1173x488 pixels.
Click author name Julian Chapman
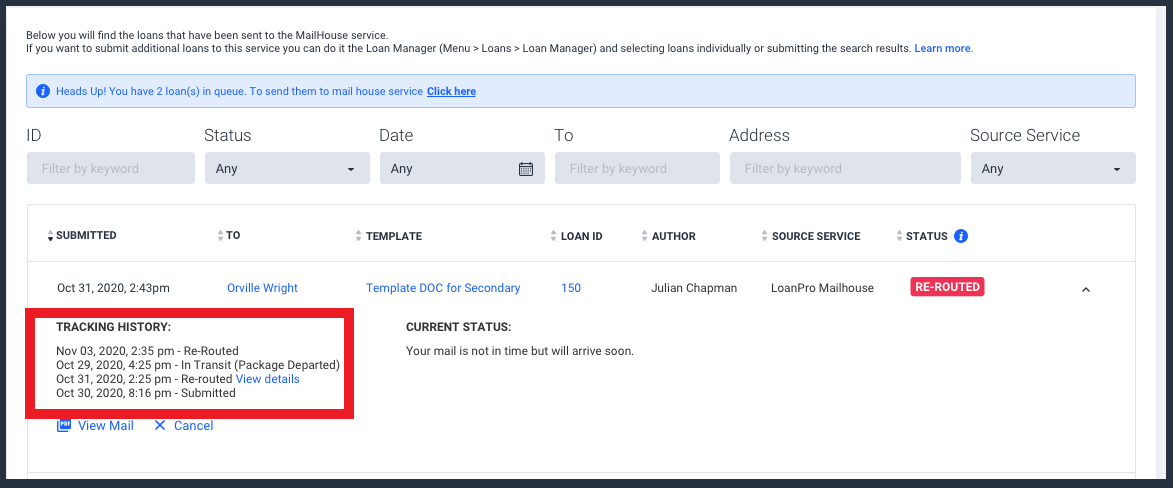(694, 287)
